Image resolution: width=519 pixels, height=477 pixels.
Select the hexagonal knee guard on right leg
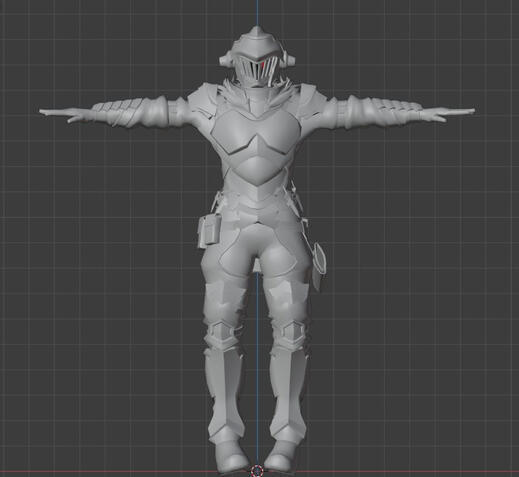click(x=293, y=331)
